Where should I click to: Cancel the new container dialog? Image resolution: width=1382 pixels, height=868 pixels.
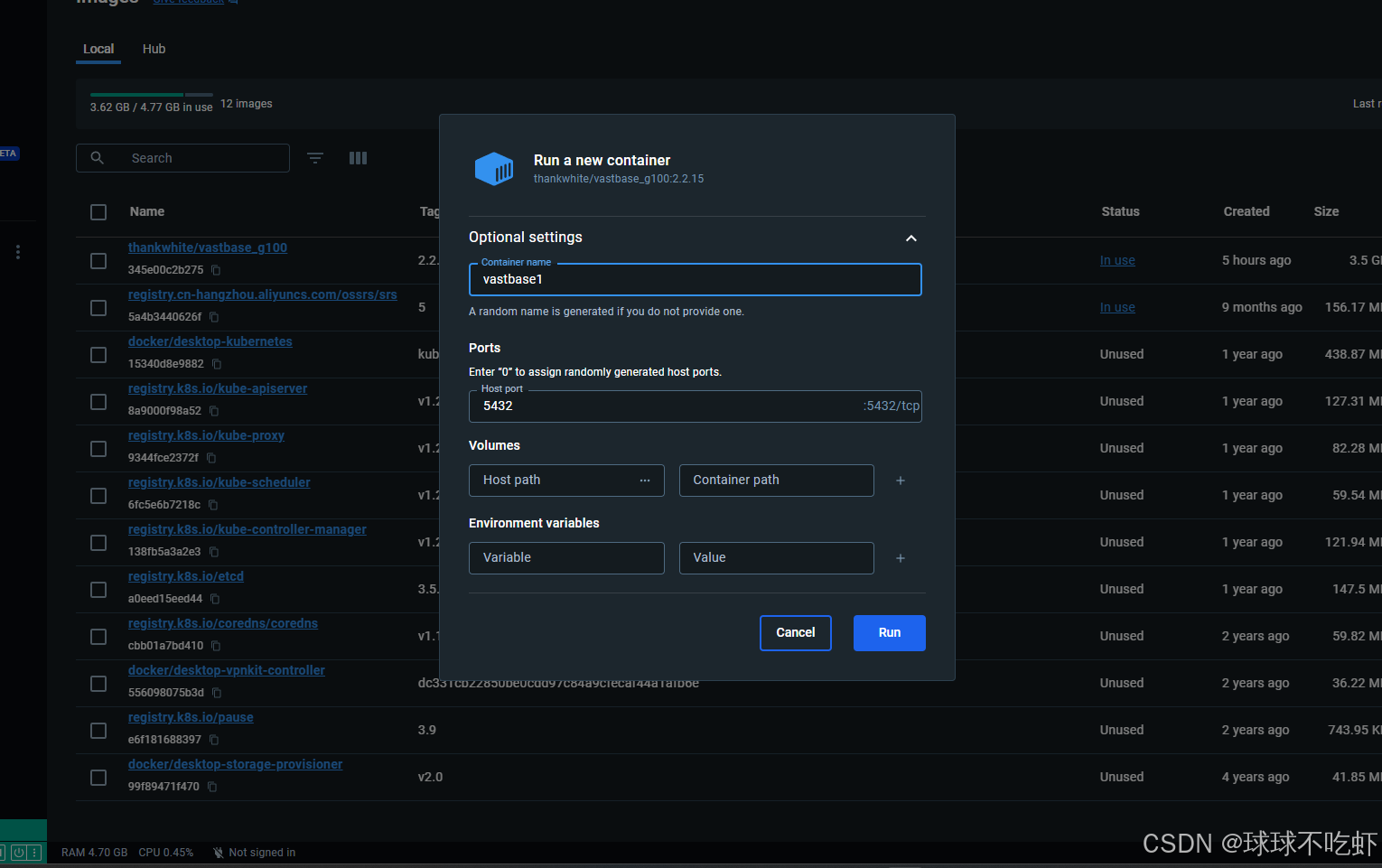[x=796, y=633]
